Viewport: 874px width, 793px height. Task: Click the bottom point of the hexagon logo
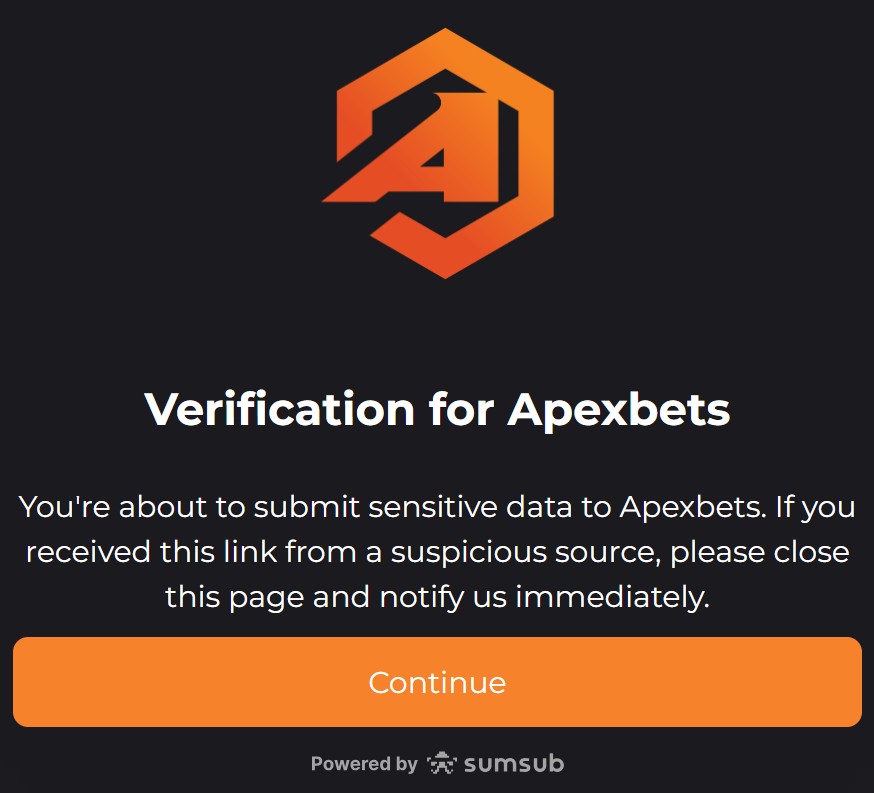[445, 275]
